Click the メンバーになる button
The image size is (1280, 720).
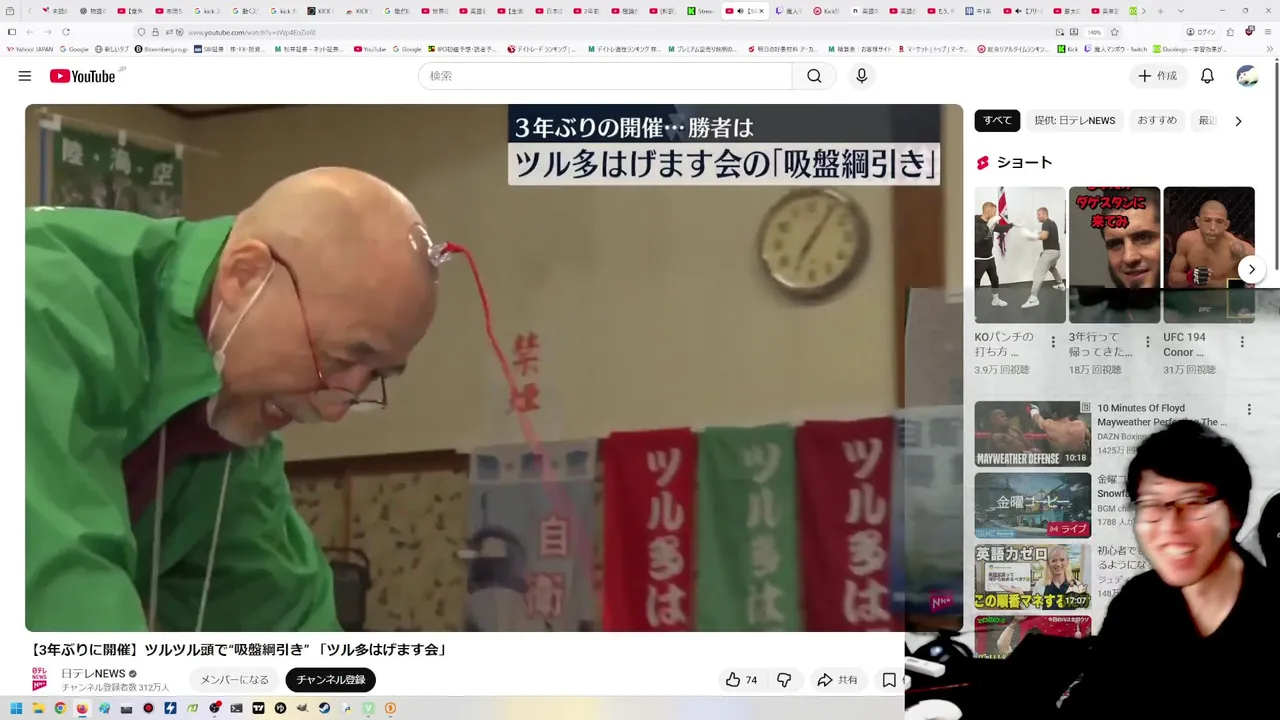pyautogui.click(x=234, y=680)
